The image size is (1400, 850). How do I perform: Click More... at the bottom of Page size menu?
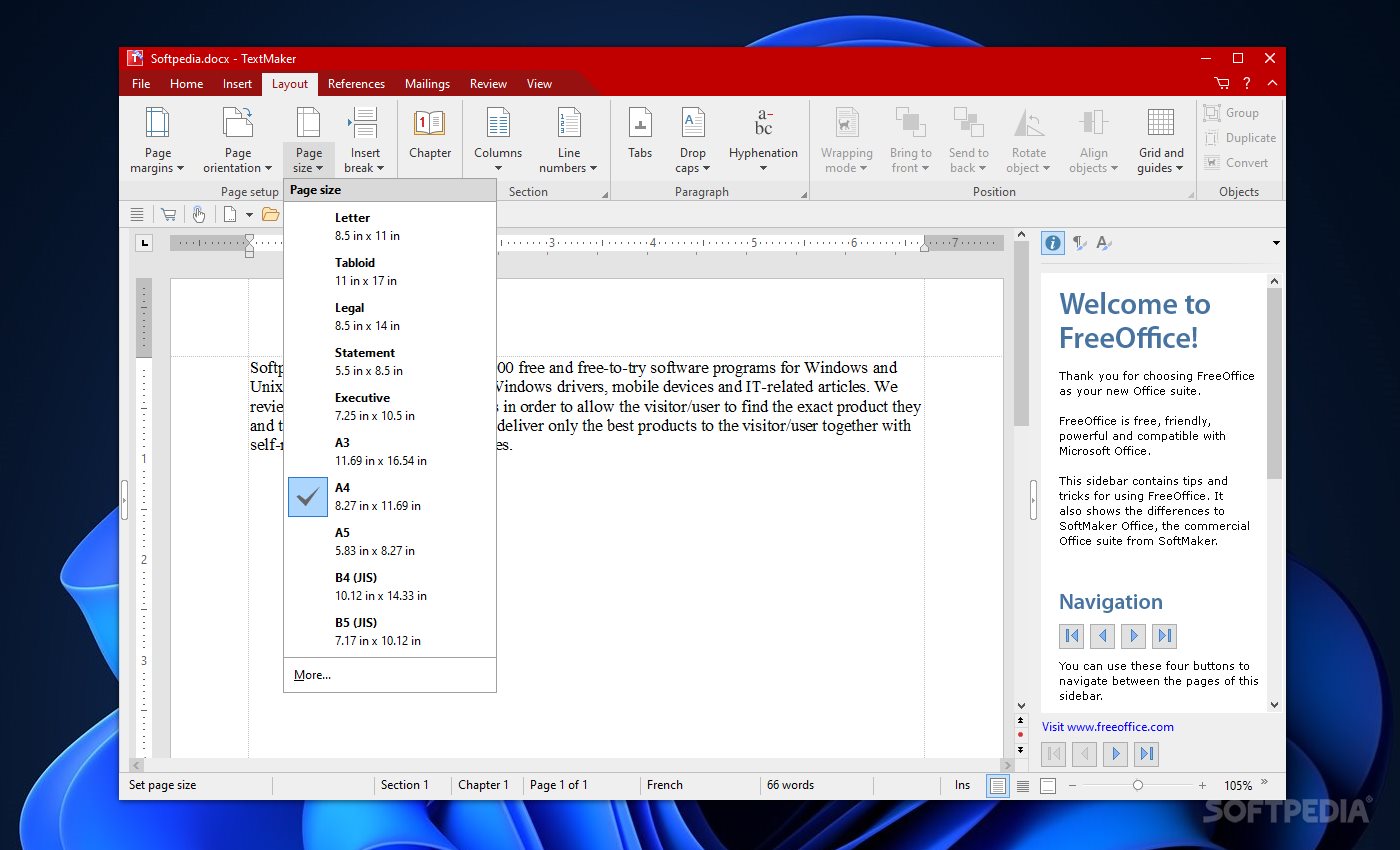tap(390, 675)
